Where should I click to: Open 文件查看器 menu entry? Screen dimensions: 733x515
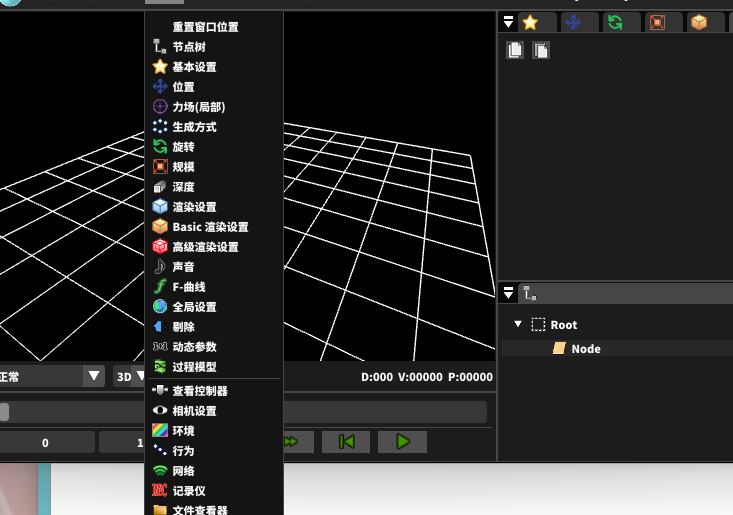pos(200,510)
